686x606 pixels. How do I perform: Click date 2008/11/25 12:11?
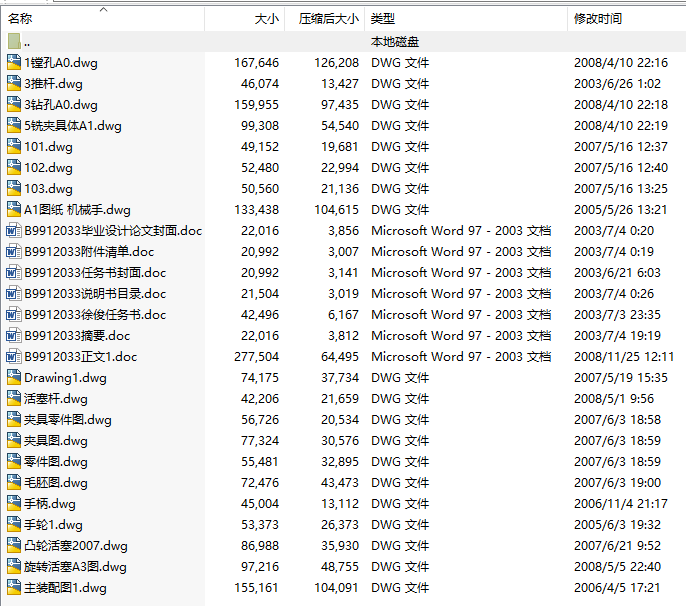624,357
